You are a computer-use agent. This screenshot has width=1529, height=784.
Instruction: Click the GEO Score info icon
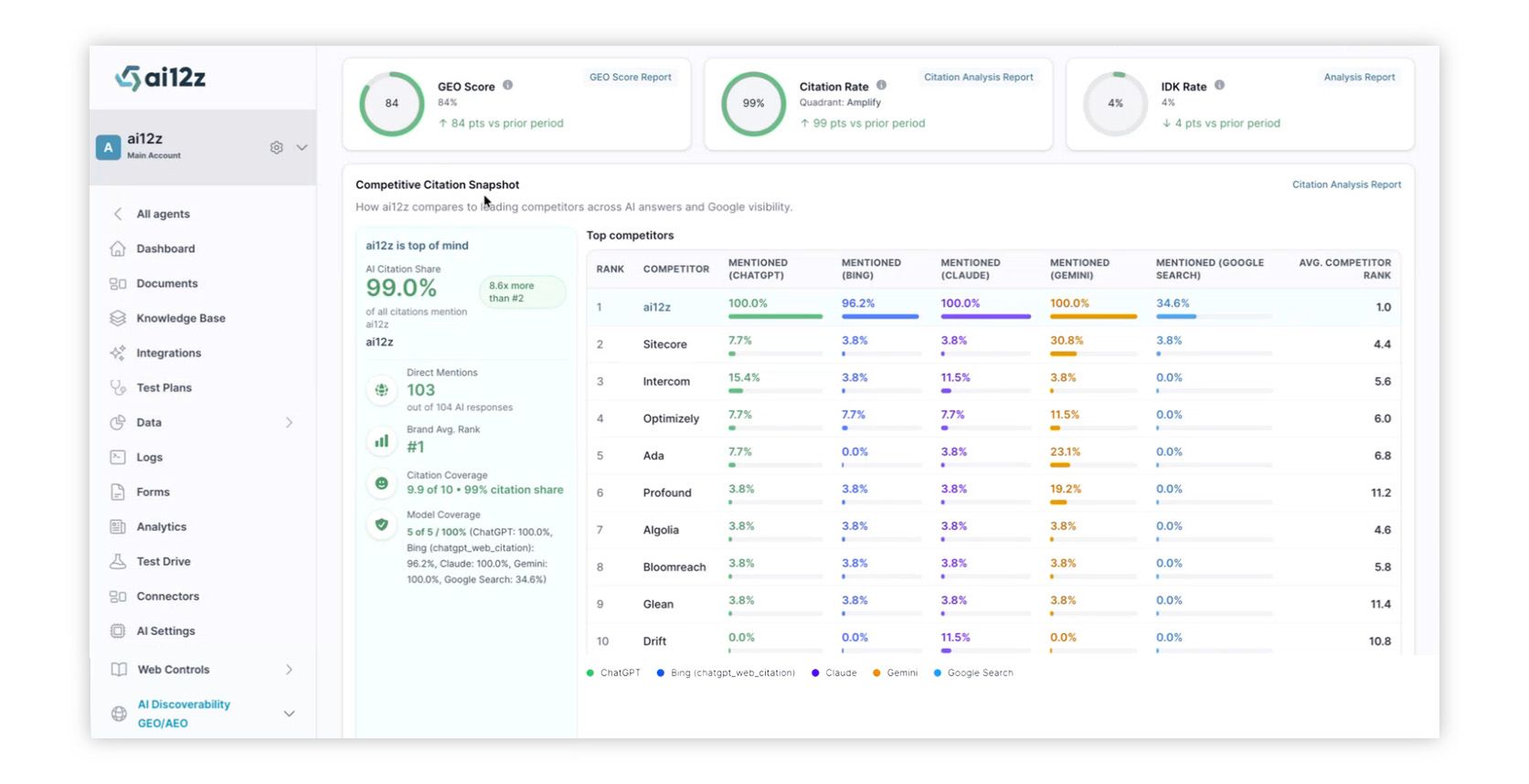(x=507, y=85)
